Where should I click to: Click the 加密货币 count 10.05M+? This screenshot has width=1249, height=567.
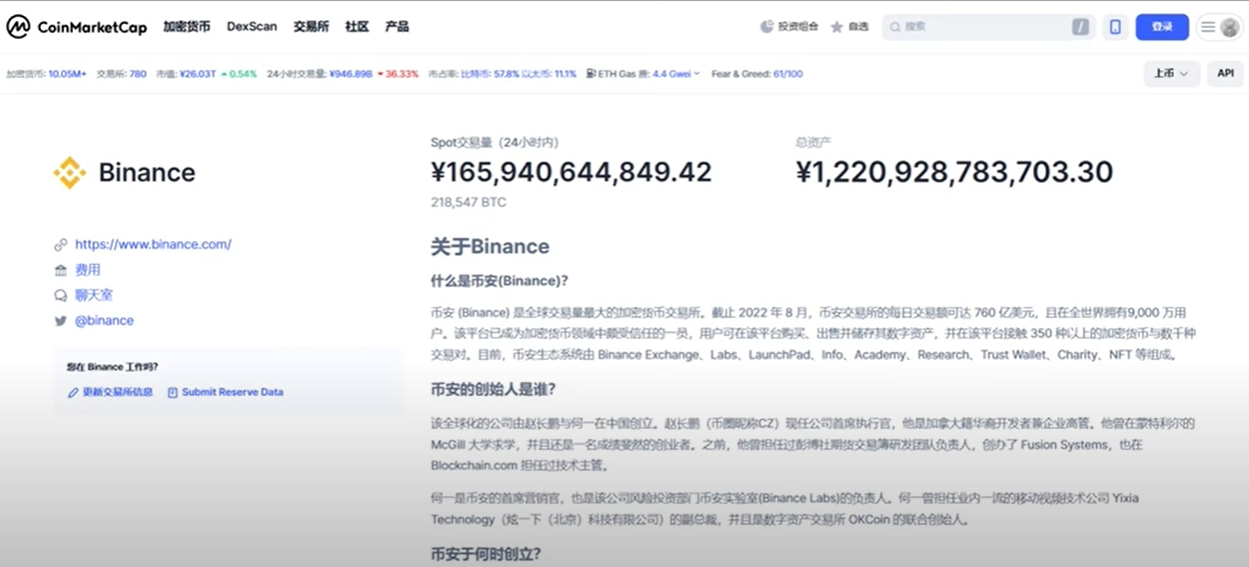pos(68,74)
